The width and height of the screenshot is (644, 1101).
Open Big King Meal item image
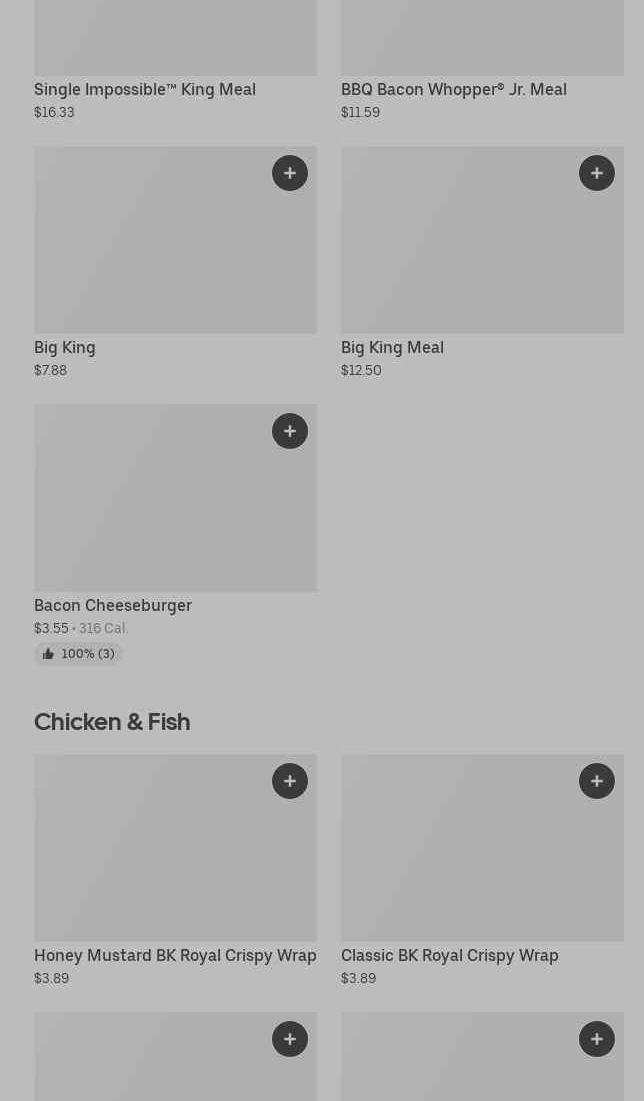(x=482, y=239)
